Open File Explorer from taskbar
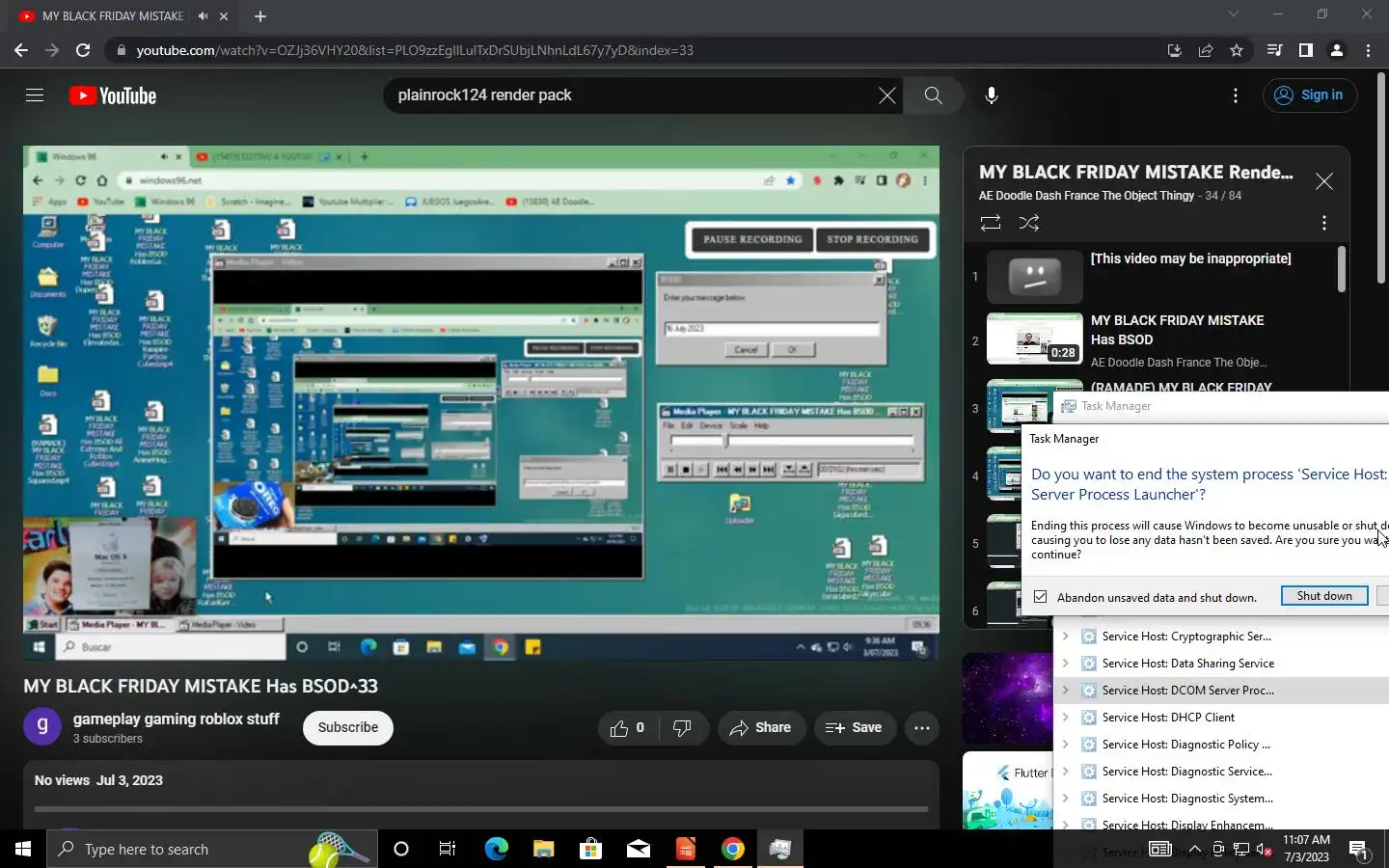The height and width of the screenshot is (868, 1389). tap(543, 849)
